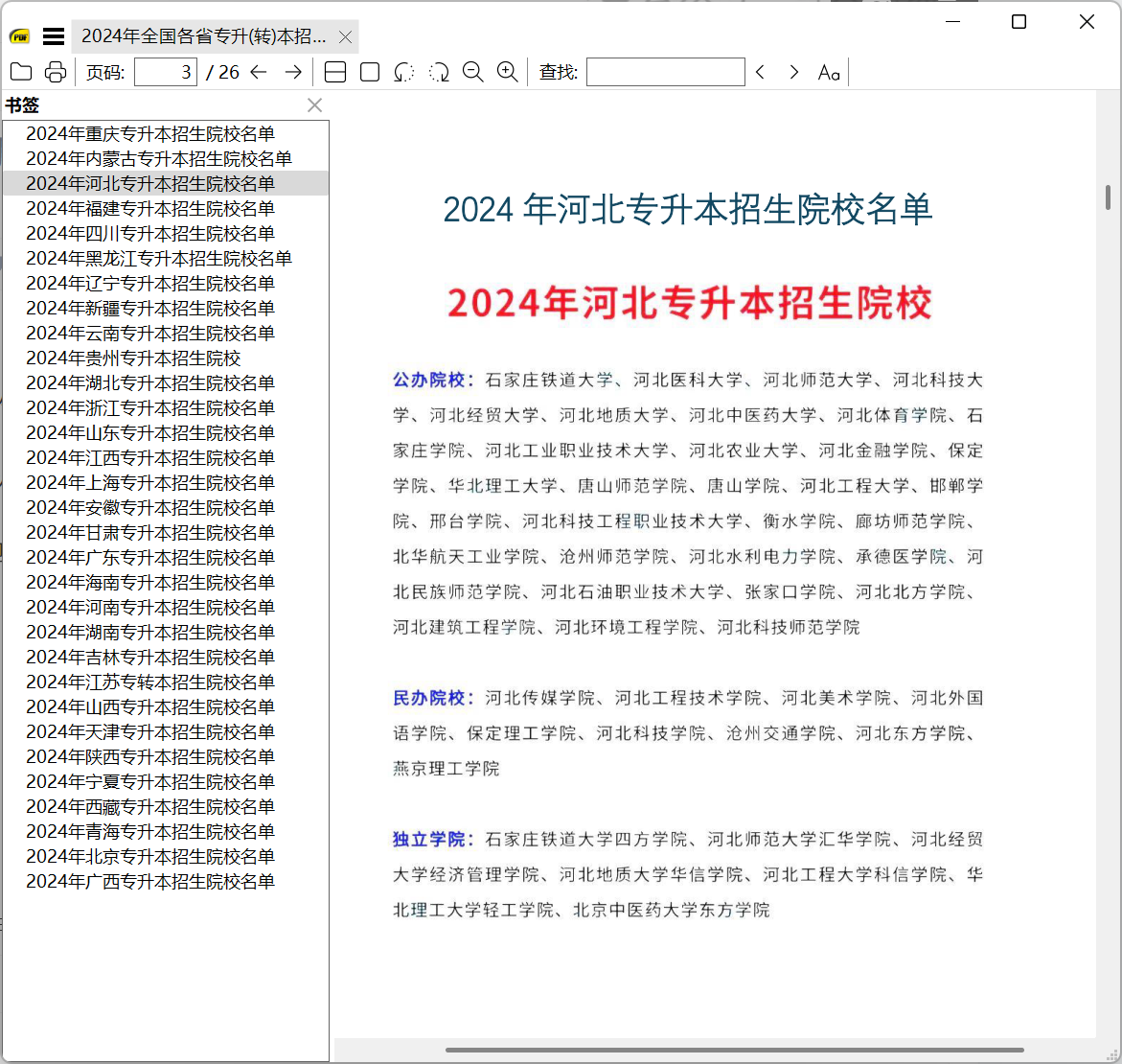Close the 书签 bookmarks panel
Image resolution: width=1122 pixels, height=1064 pixels.
314,105
